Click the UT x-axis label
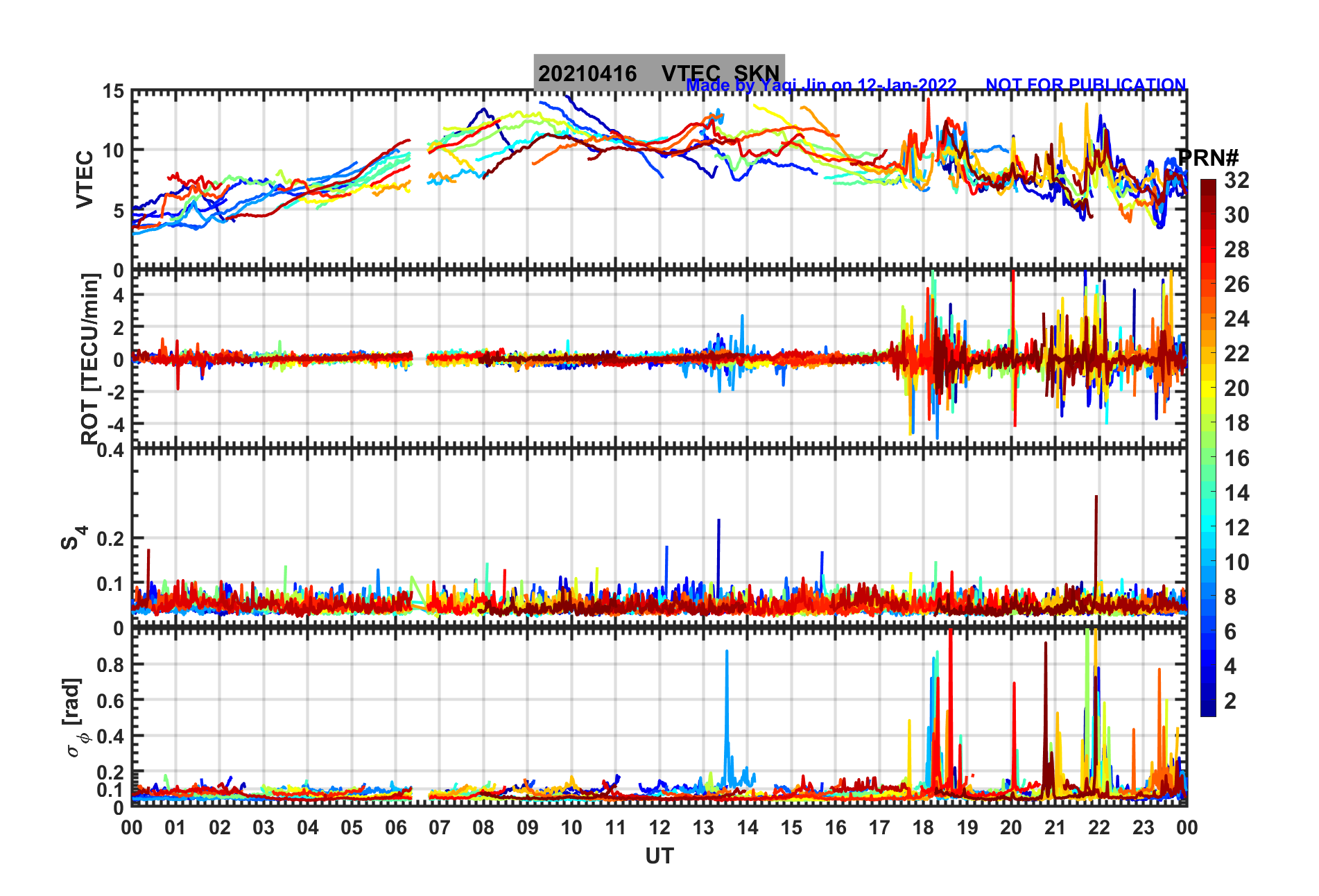This screenshot has width=1319, height=896. pos(659,856)
